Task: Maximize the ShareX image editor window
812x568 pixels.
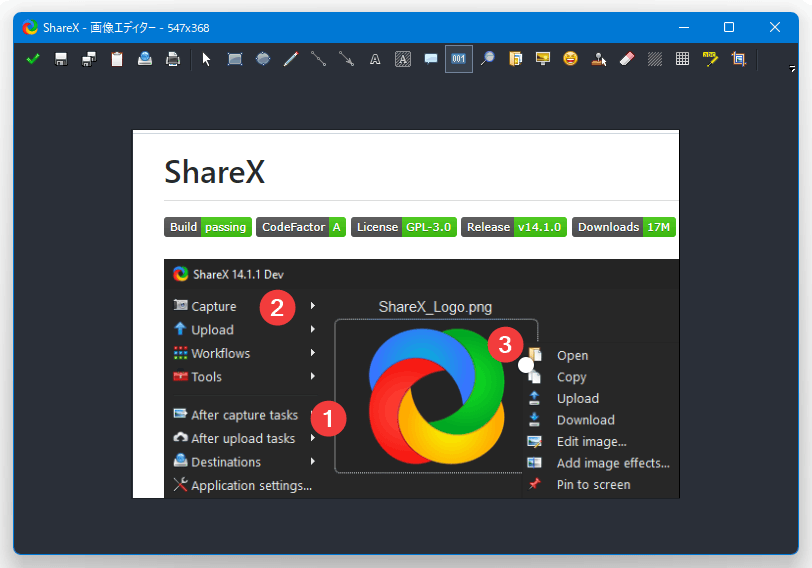Action: pyautogui.click(x=729, y=27)
